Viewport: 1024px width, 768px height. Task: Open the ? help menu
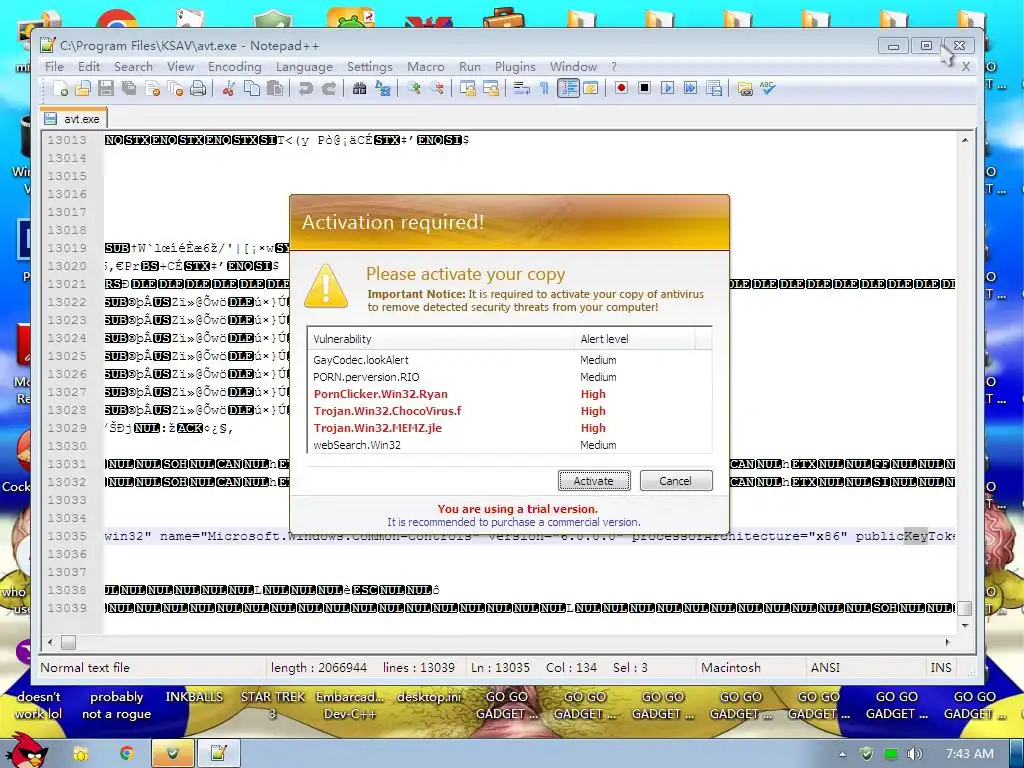[614, 67]
